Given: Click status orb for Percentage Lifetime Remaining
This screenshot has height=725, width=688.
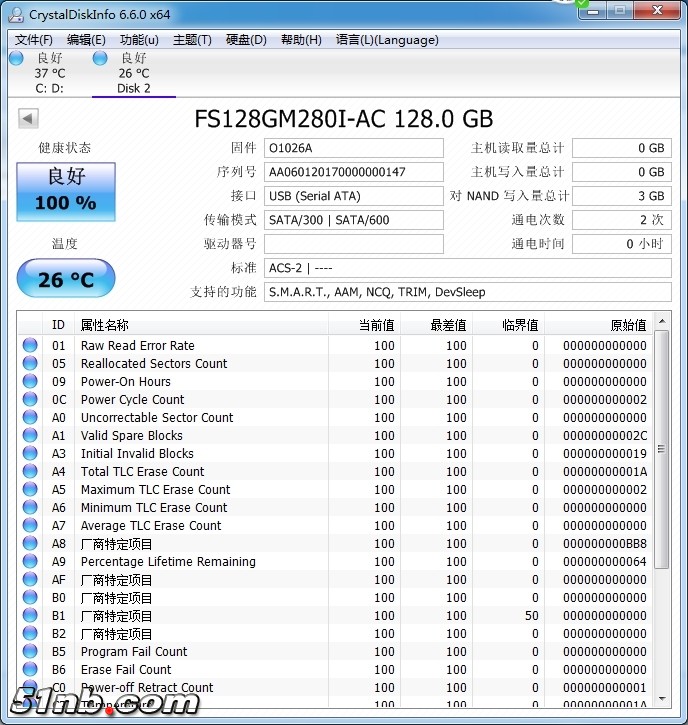Looking at the screenshot, I should pos(30,562).
